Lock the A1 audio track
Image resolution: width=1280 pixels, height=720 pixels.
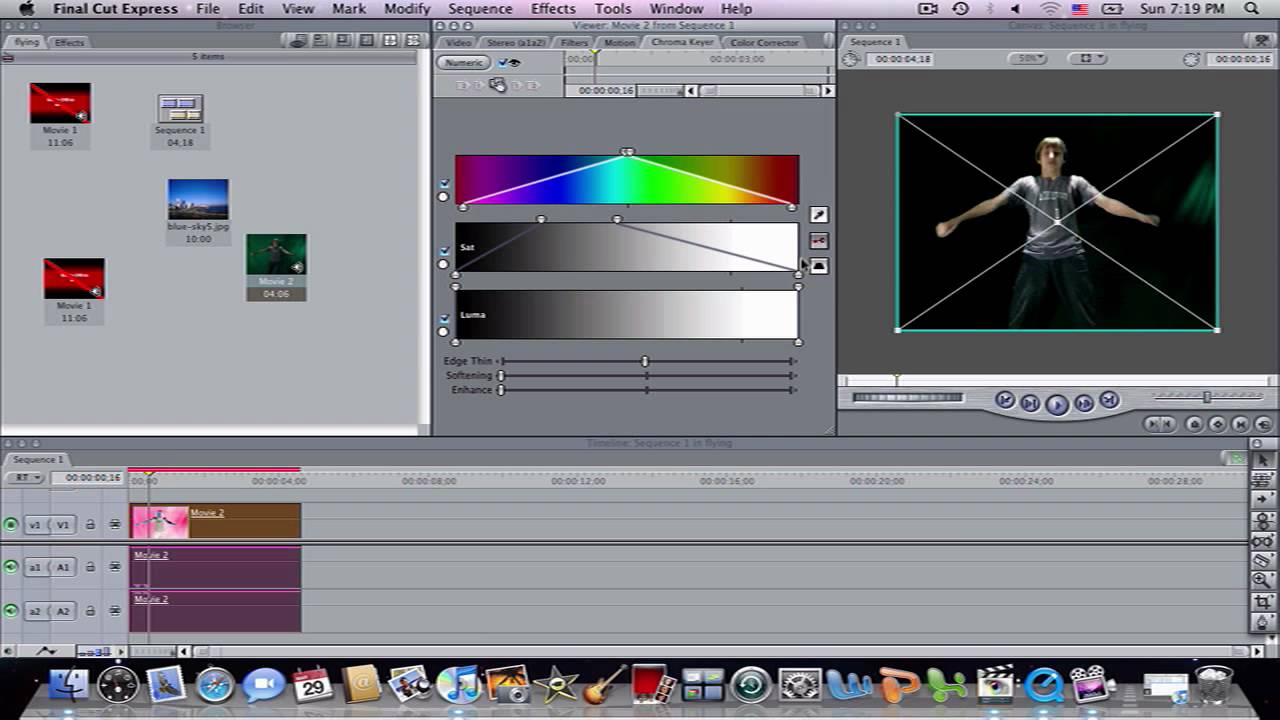(x=90, y=567)
